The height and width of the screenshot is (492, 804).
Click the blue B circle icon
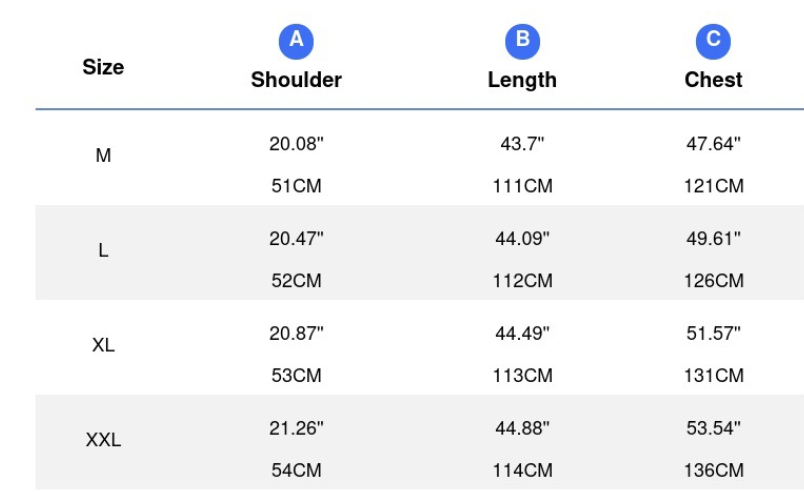coord(522,41)
